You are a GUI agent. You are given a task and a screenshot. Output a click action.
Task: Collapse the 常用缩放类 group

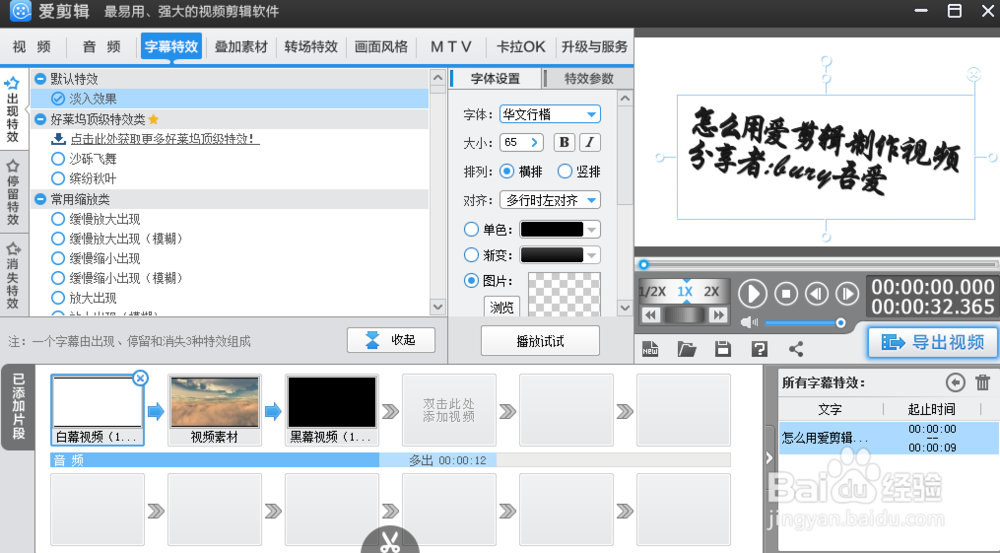pos(40,199)
